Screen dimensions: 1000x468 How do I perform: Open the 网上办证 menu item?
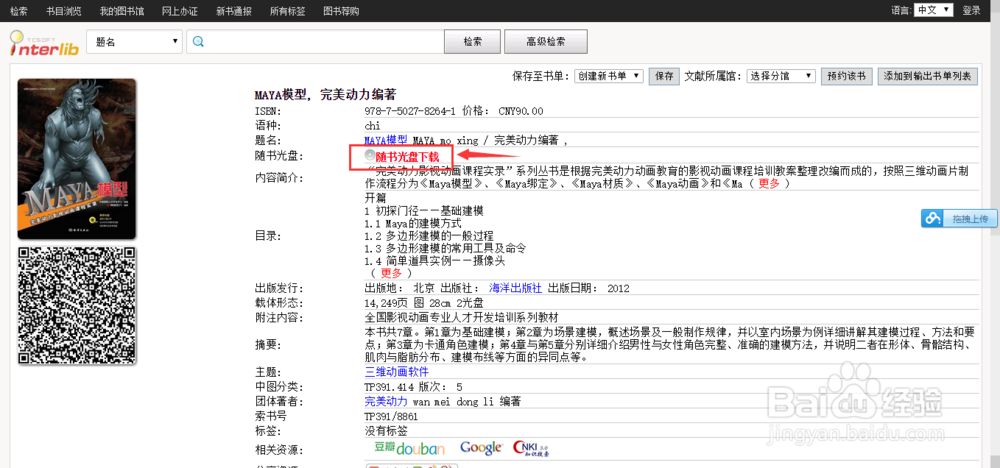tap(180, 11)
